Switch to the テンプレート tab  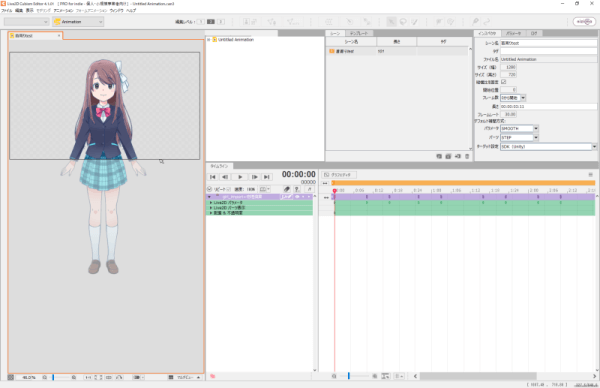pos(359,33)
